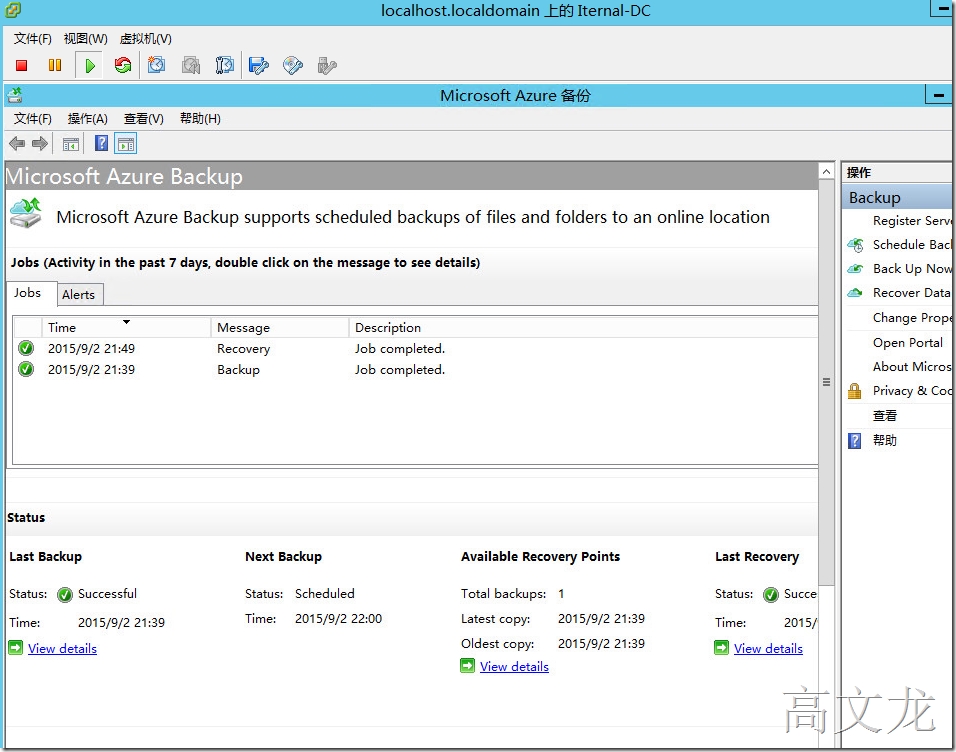Image resolution: width=956 pixels, height=752 pixels.
Task: Show or hide the console tree icon
Action: tap(71, 145)
